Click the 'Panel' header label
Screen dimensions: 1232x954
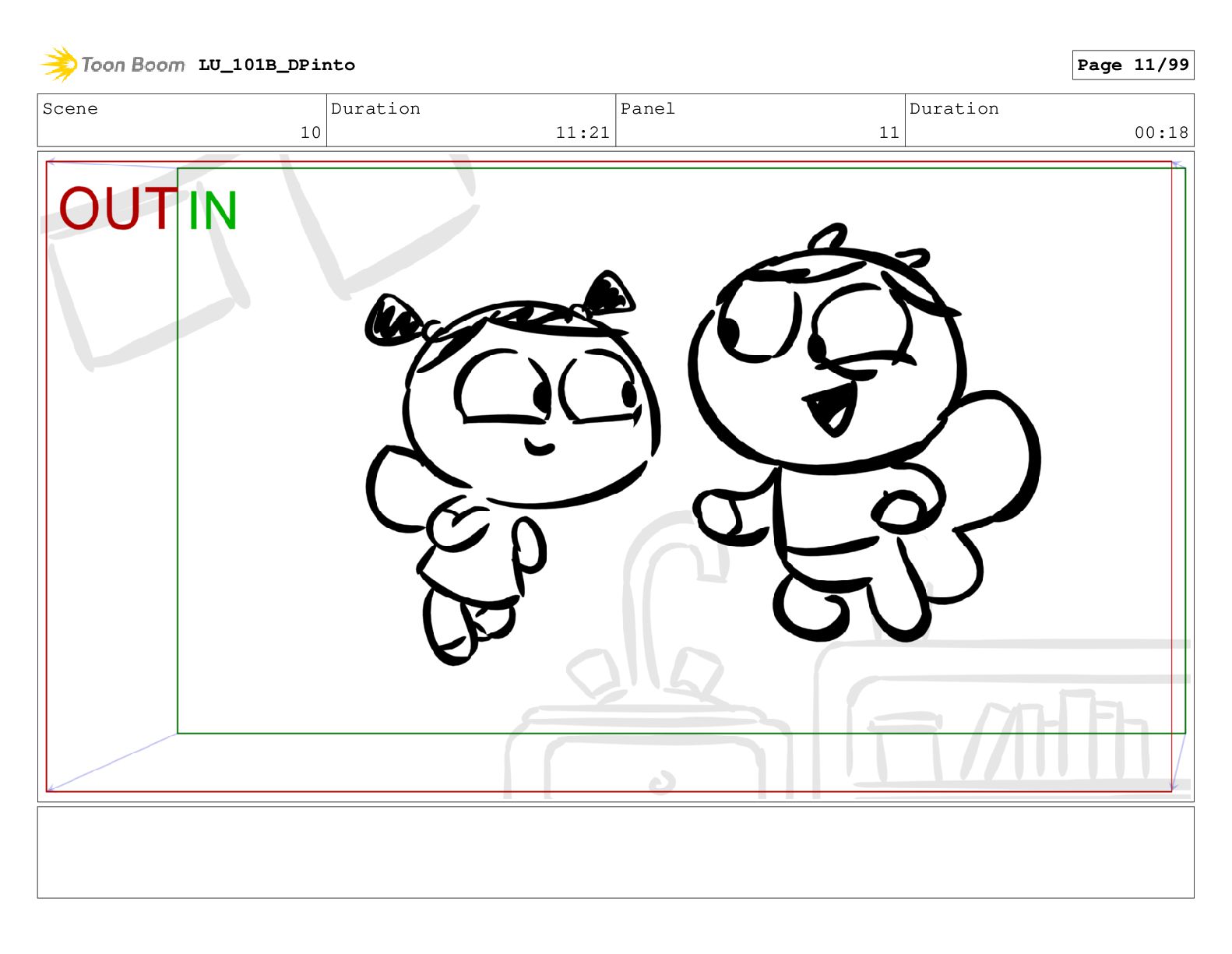point(648,109)
